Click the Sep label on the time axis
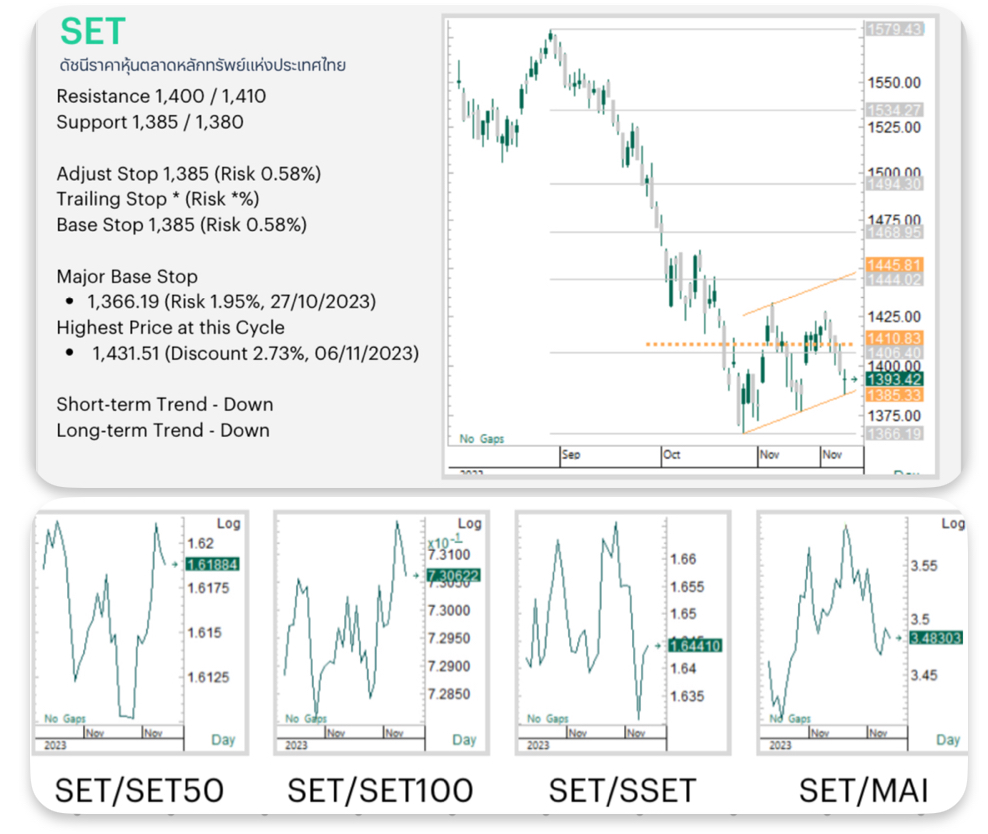This screenshot has height=834, width=988. tap(571, 455)
